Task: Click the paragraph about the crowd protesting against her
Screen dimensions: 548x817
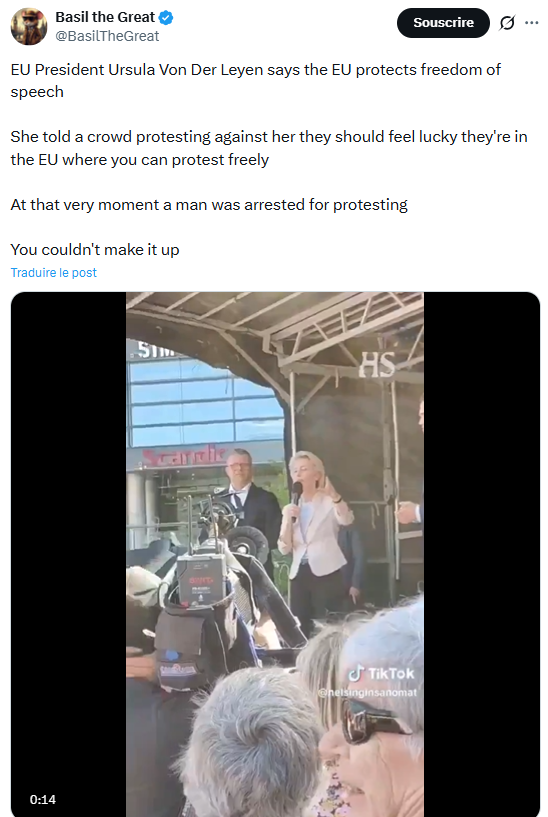Action: (269, 148)
